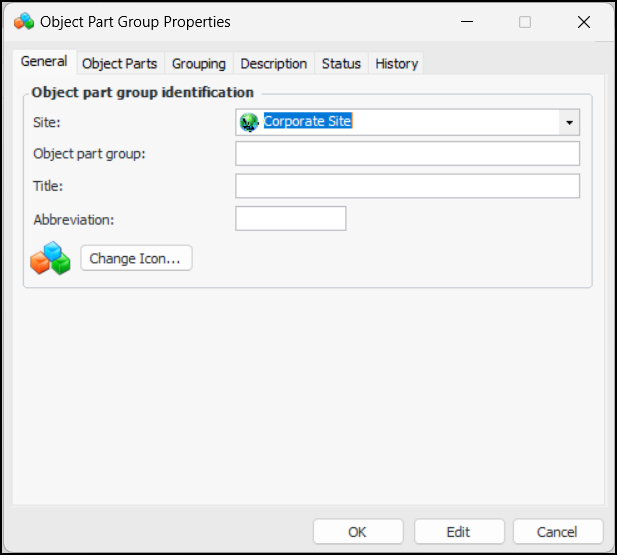Click the highlighted Corporate Site text

[x=308, y=121]
